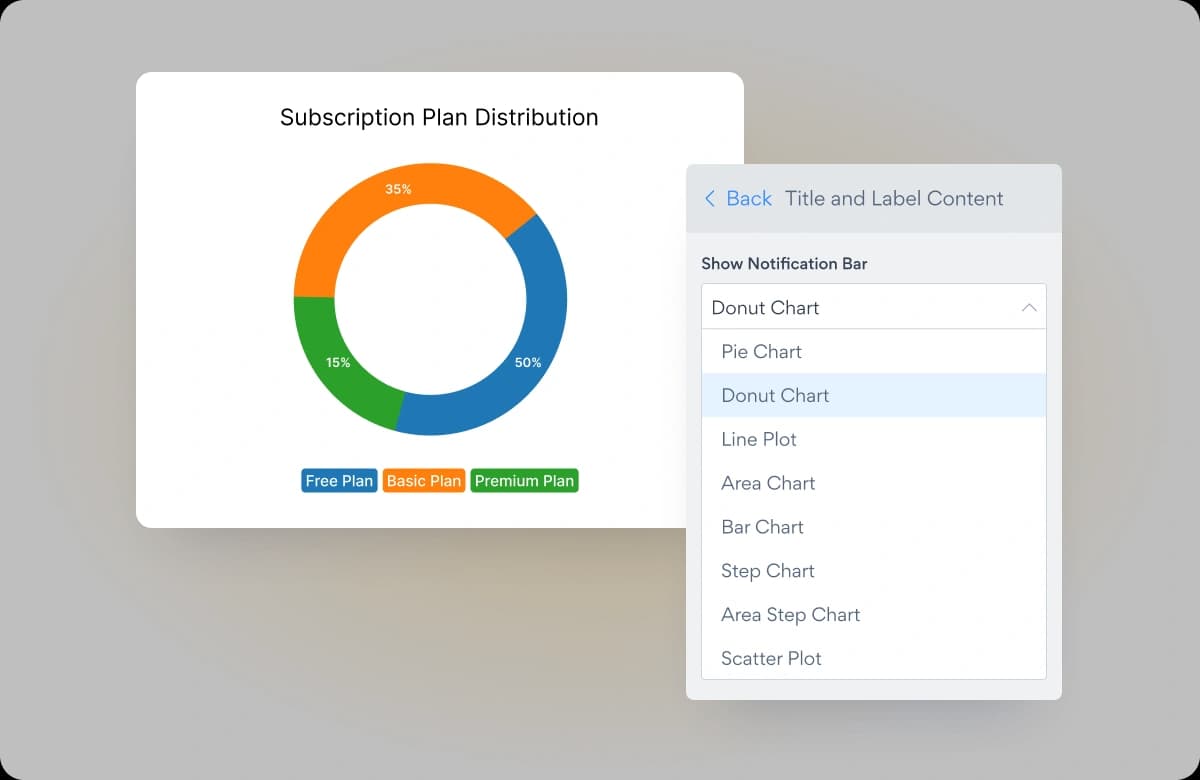This screenshot has height=780, width=1200.
Task: Open the Donut Chart combo box field
Action: coord(874,307)
